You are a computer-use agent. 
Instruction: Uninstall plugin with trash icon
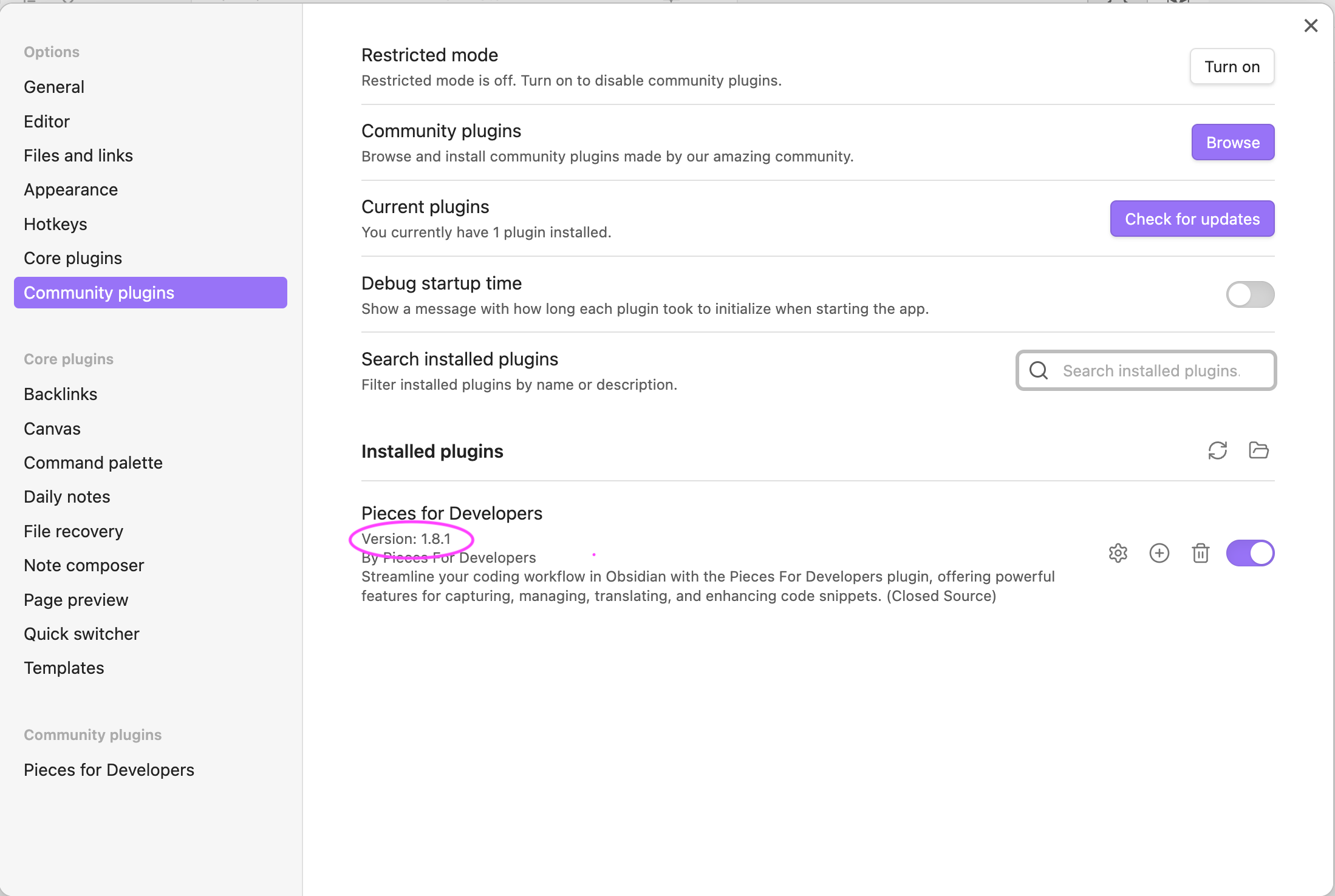pyautogui.click(x=1200, y=552)
